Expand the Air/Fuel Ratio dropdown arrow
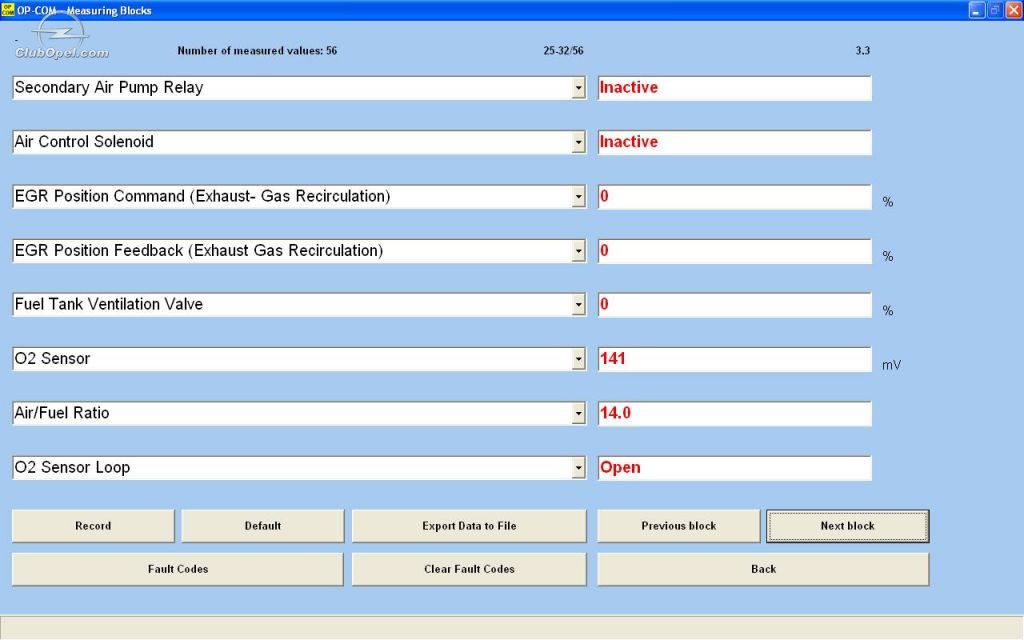The height and width of the screenshot is (640, 1024). 578,413
